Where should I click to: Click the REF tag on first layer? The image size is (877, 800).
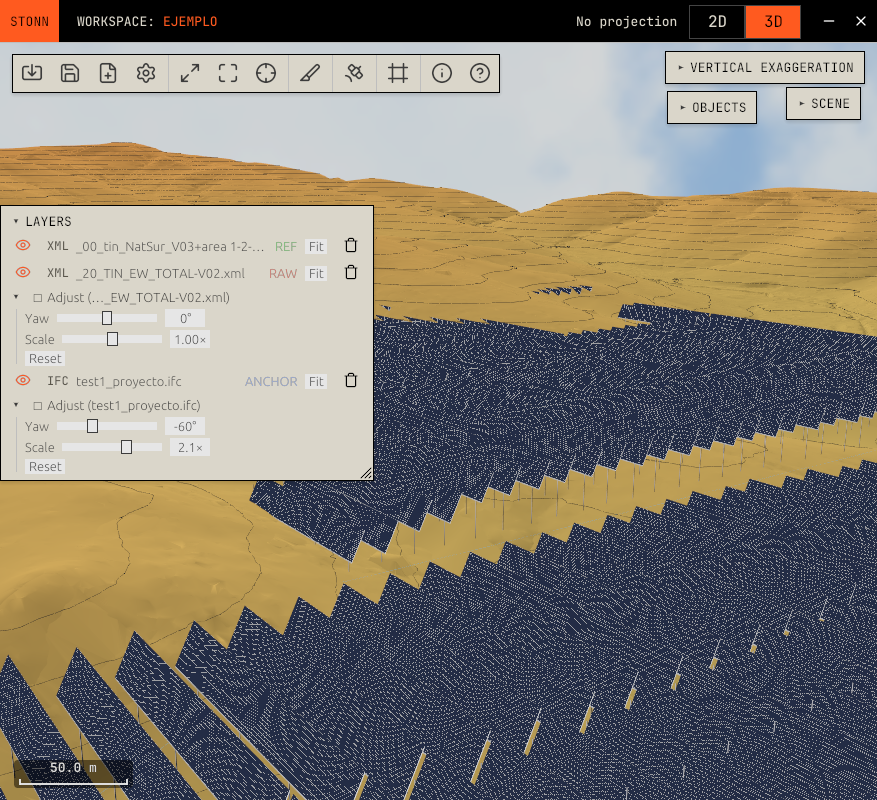click(x=286, y=247)
